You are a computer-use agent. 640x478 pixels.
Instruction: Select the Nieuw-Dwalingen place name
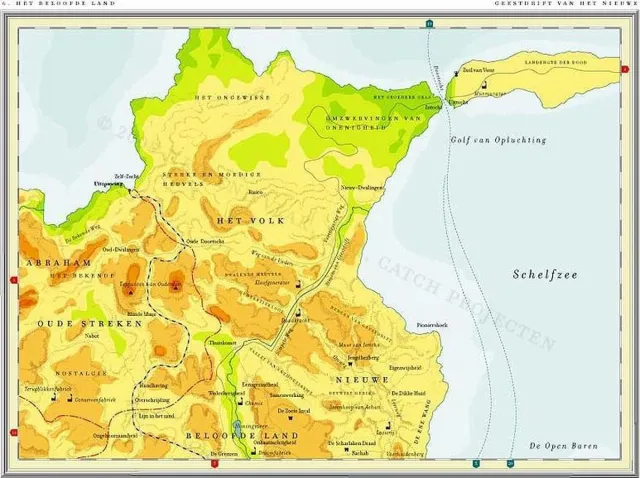362,188
